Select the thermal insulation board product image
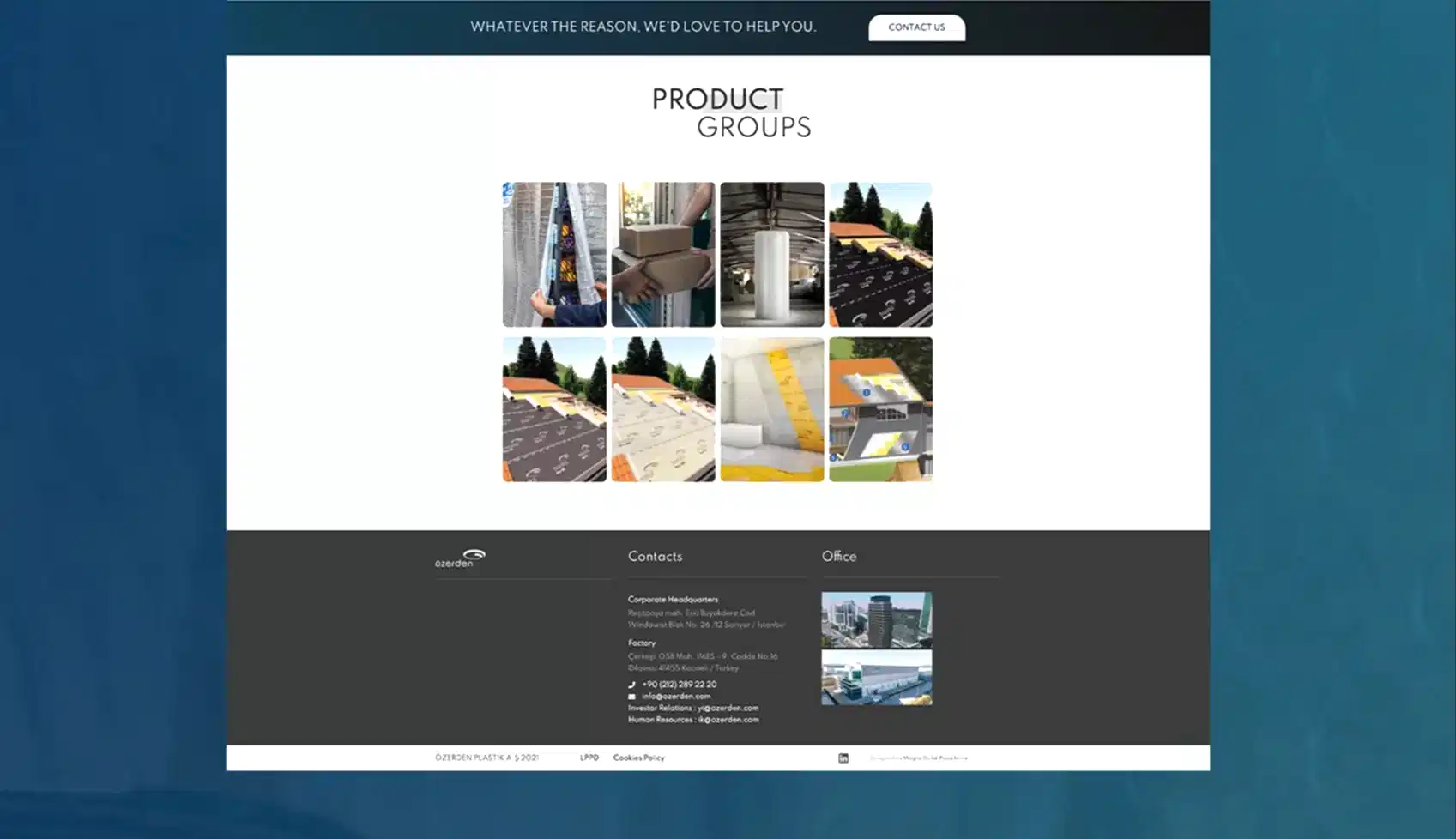Viewport: 1456px width, 839px height. (x=771, y=409)
